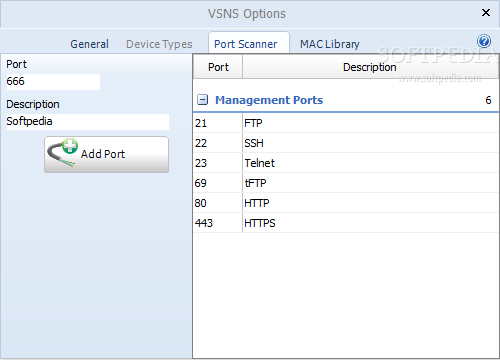This screenshot has height=360, width=500.
Task: Click the Description field containing Softpedia
Action: pos(88,122)
